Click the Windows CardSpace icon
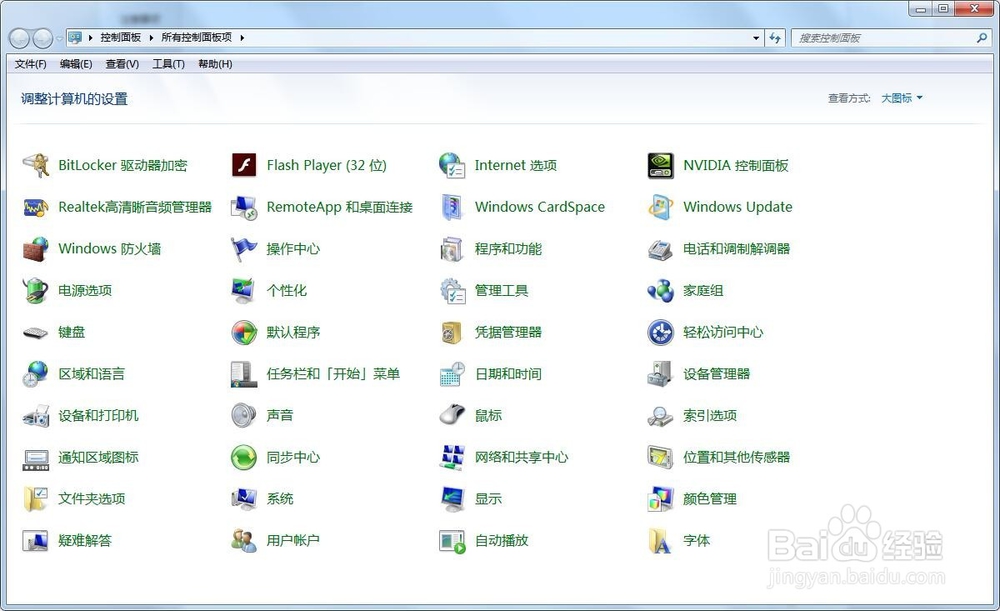 click(452, 207)
